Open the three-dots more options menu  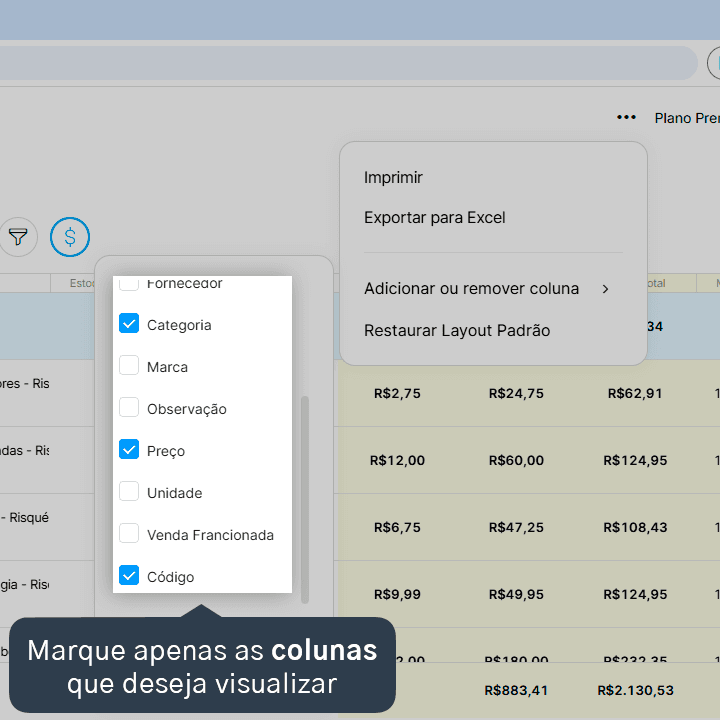[x=626, y=118]
